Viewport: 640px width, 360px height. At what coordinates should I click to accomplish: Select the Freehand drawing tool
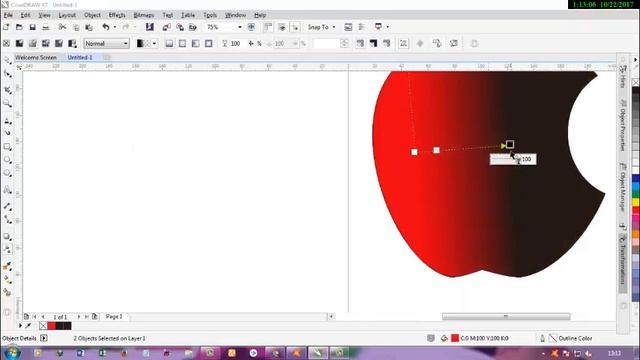[x=7, y=121]
